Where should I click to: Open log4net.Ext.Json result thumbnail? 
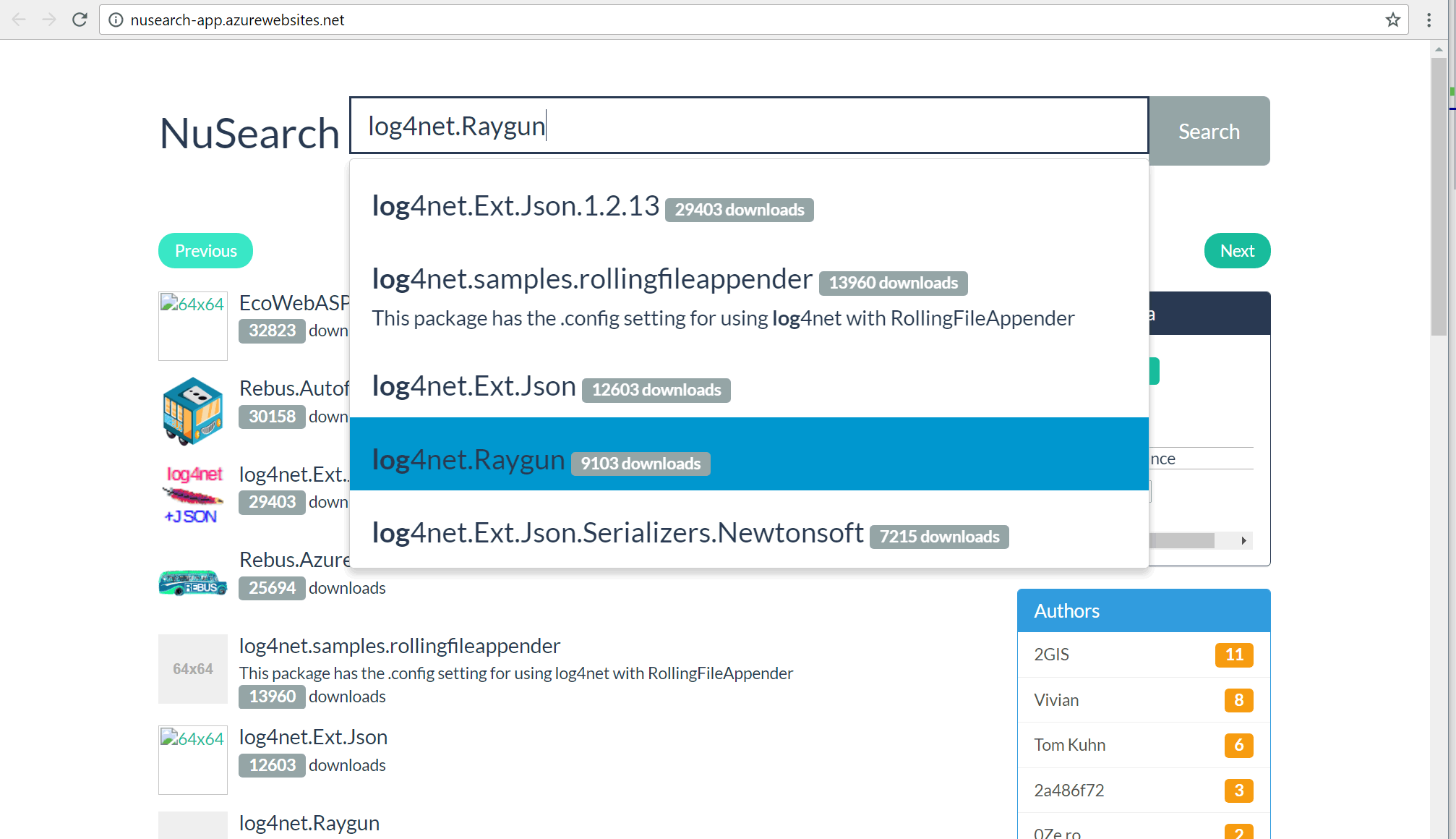click(193, 760)
